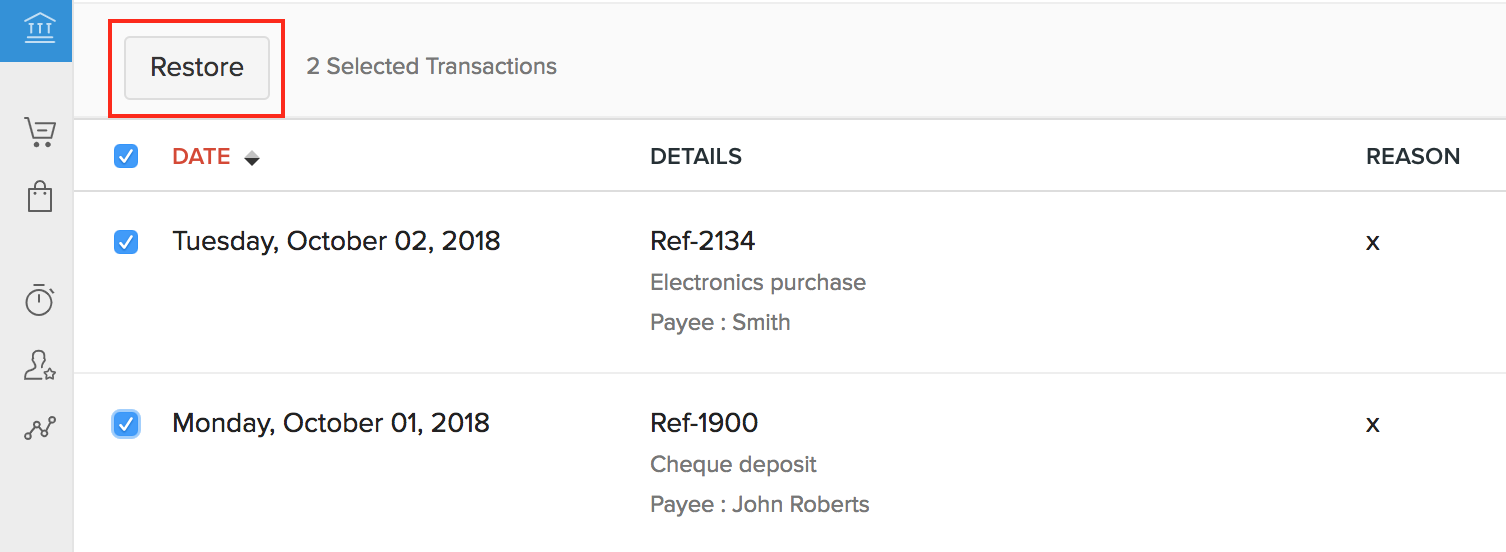
Task: Open the Purchases bag icon
Action: click(40, 196)
